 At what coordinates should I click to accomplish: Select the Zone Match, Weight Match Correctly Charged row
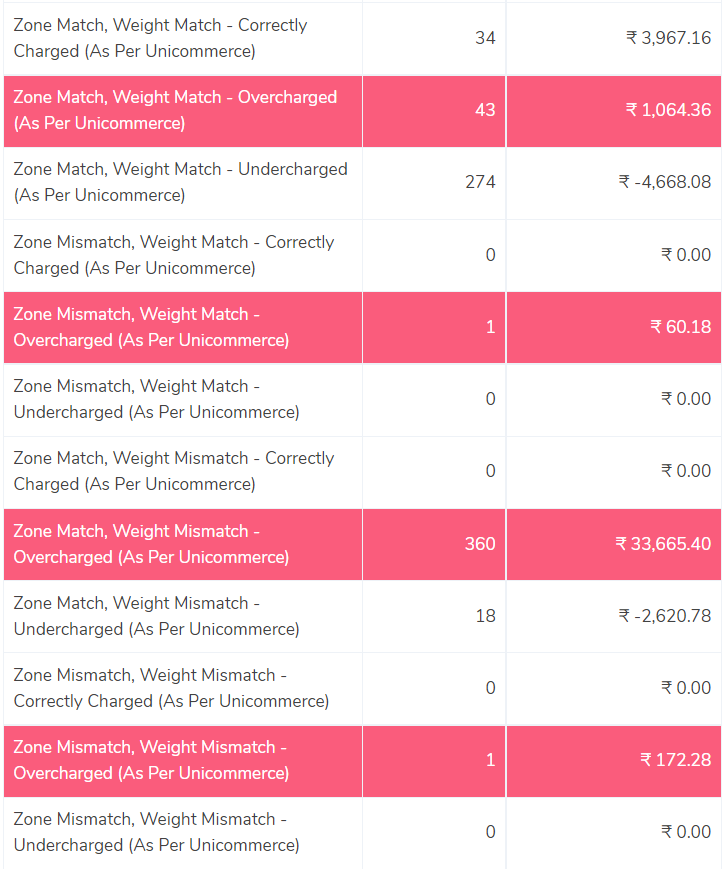point(362,38)
